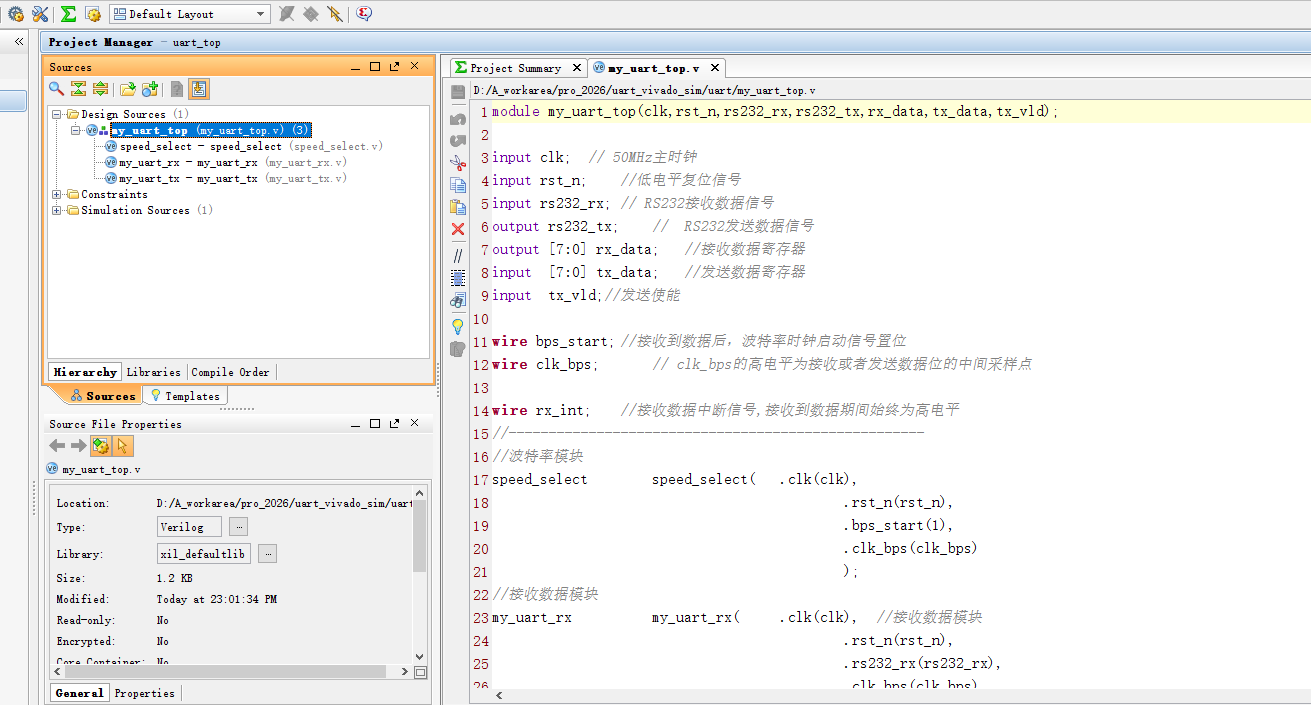Click the Type Verilog field

pos(189,527)
